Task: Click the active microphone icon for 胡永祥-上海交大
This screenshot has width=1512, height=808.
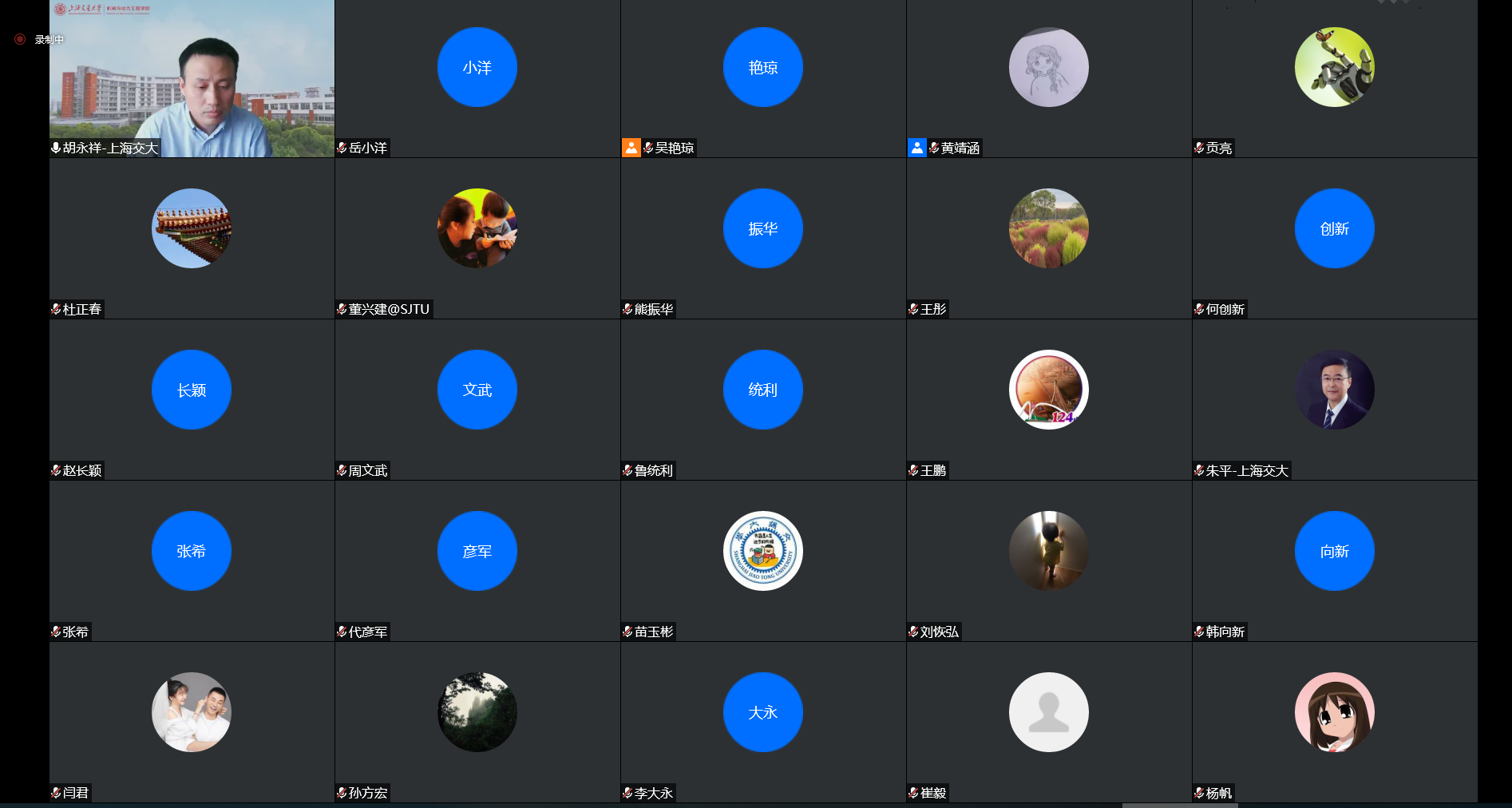Action: tap(56, 148)
